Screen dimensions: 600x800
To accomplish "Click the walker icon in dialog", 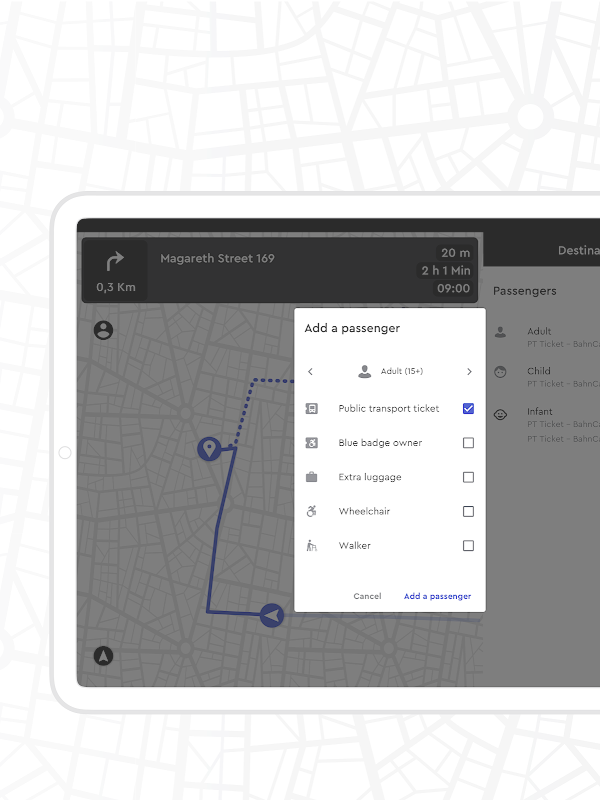I will coord(311,545).
